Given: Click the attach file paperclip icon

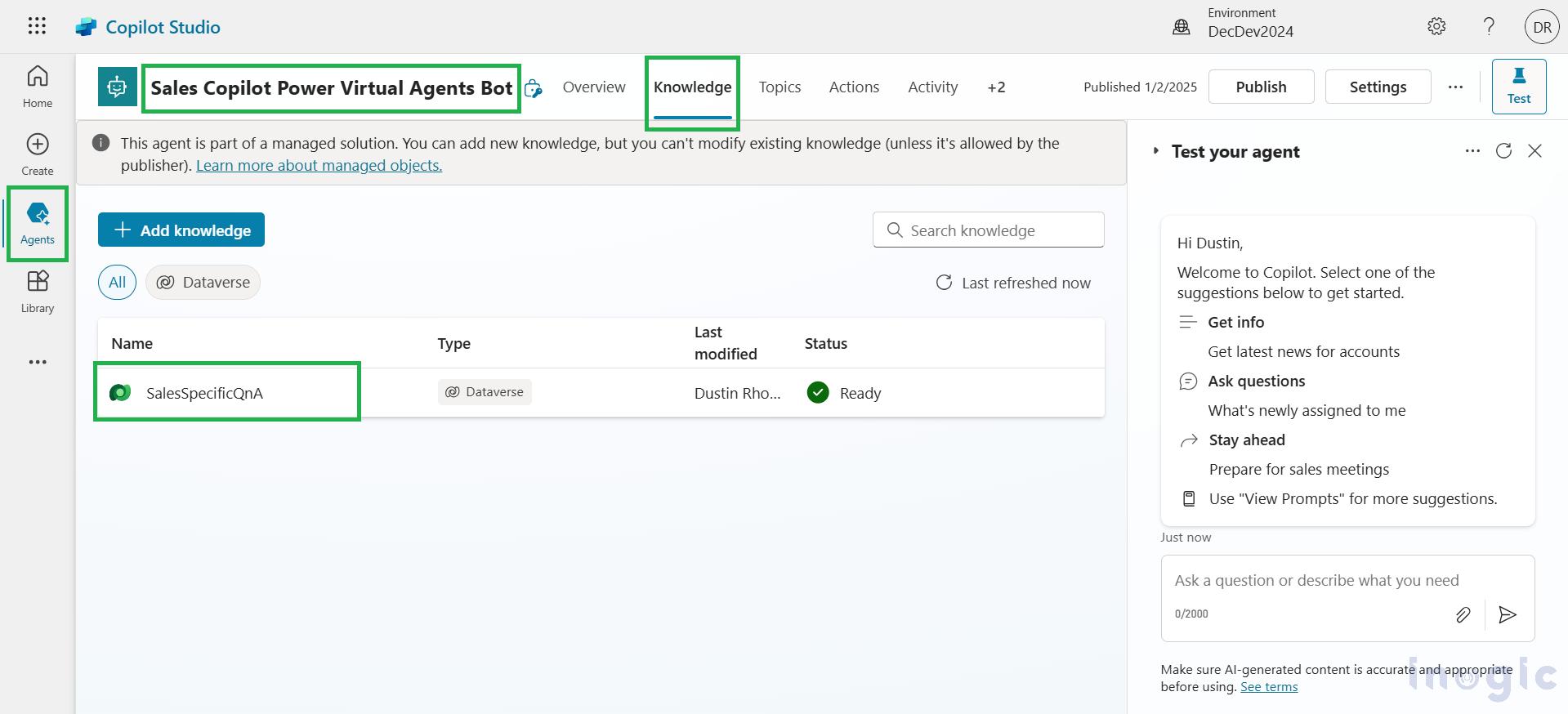Looking at the screenshot, I should coord(1463,614).
